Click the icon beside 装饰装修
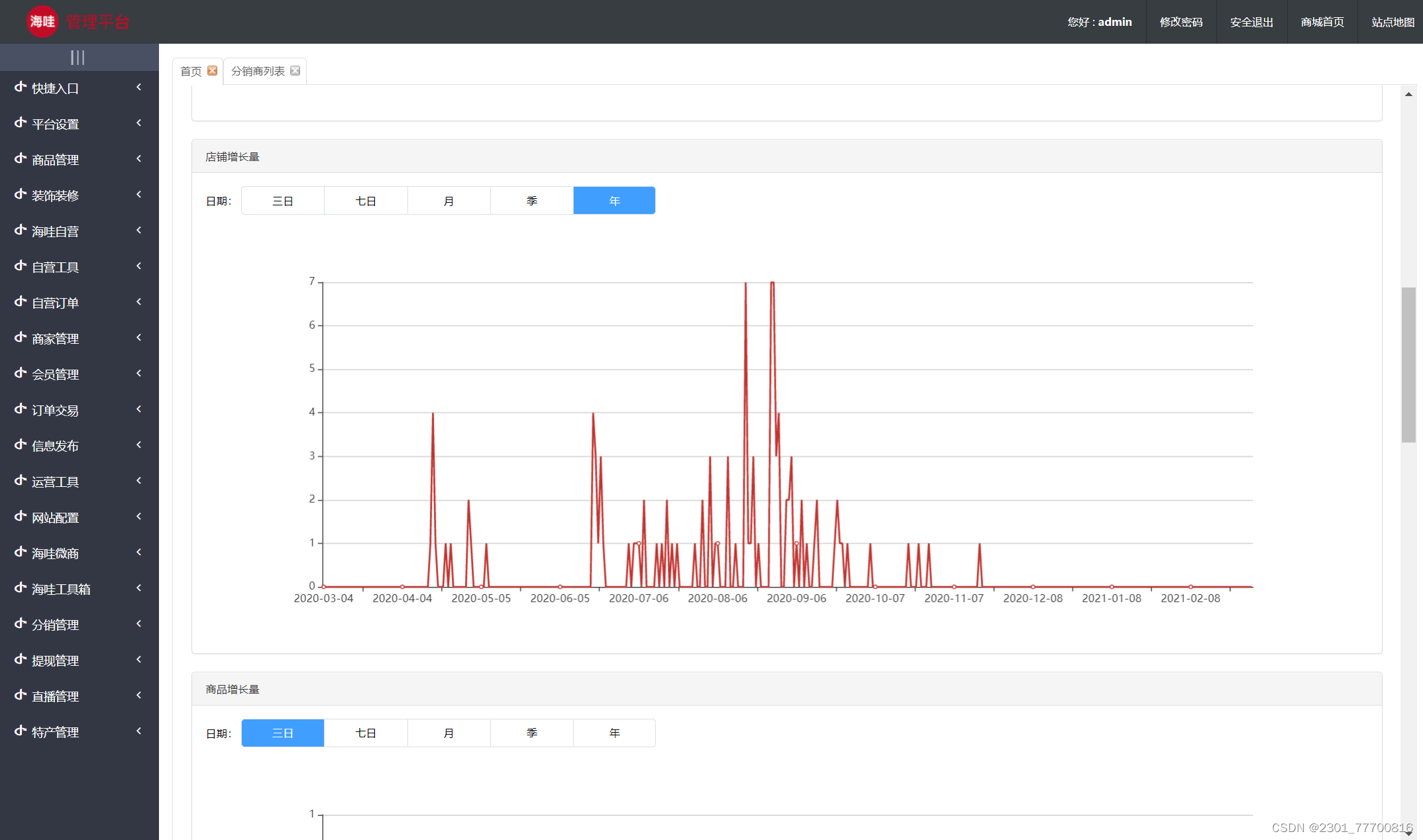1423x840 pixels. [x=21, y=194]
